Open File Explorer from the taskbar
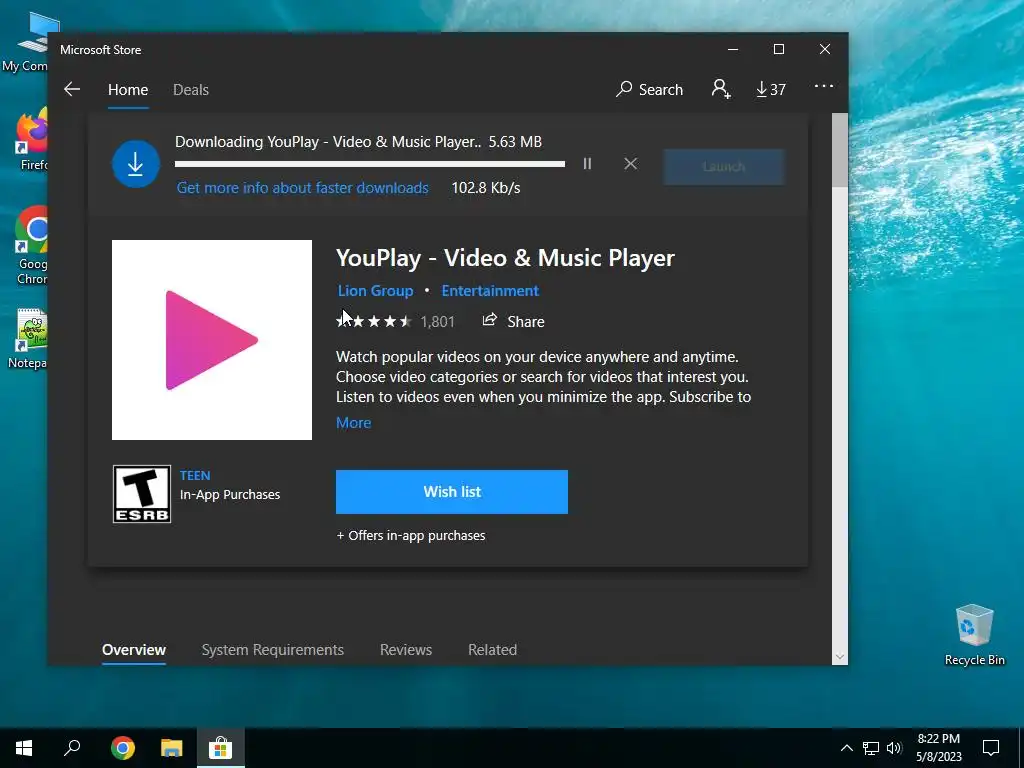 (x=172, y=748)
